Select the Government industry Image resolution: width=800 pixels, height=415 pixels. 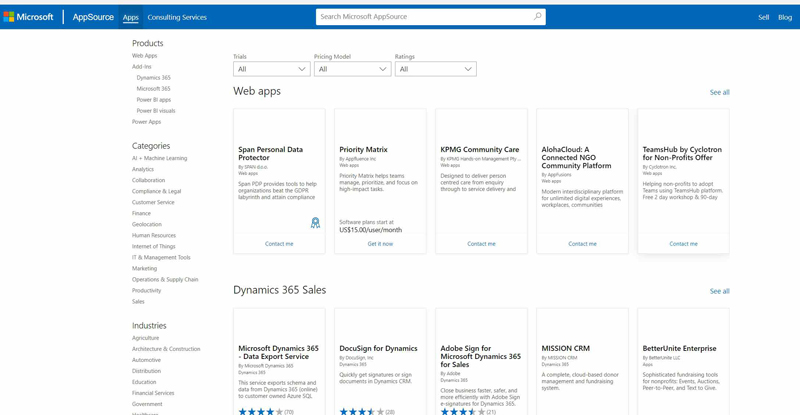(x=147, y=404)
